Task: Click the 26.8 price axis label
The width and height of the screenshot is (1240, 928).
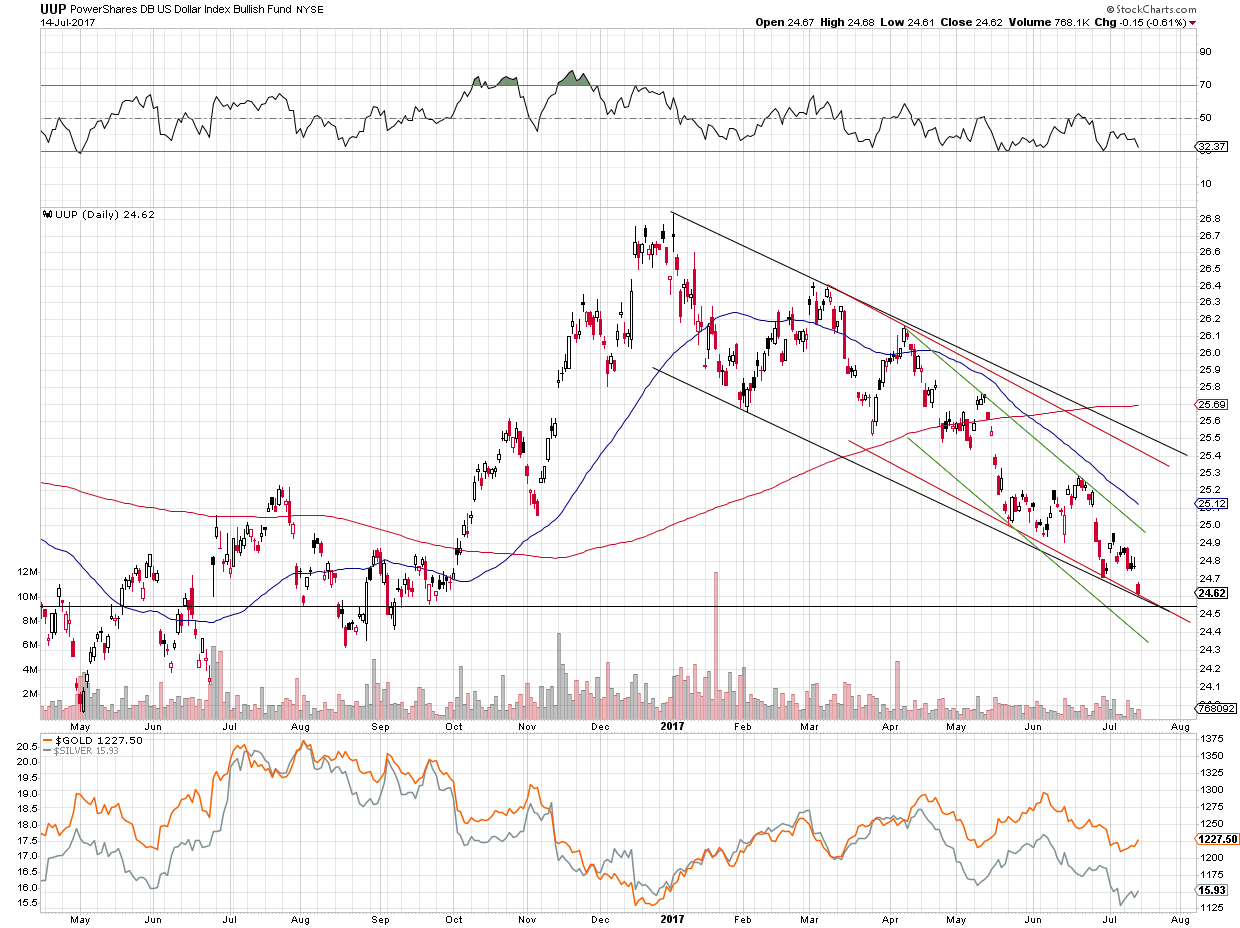Action: coord(1208,219)
